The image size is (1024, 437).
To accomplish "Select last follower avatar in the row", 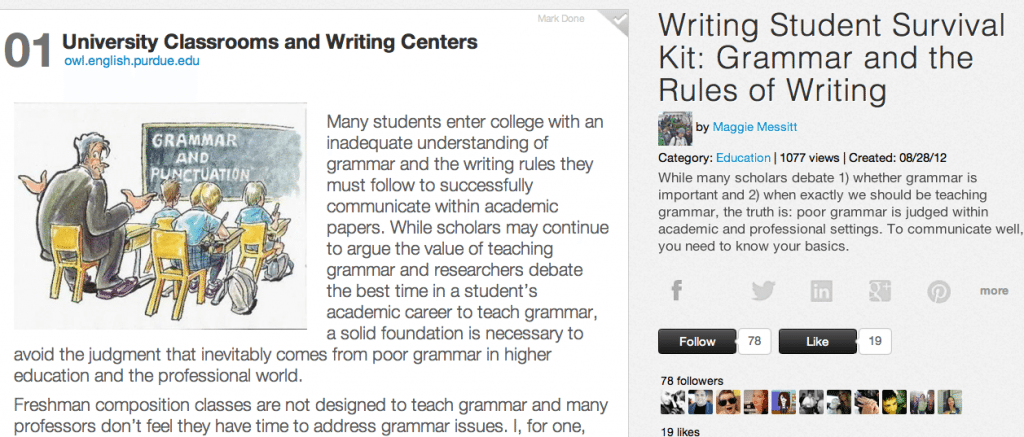I will click(x=950, y=402).
